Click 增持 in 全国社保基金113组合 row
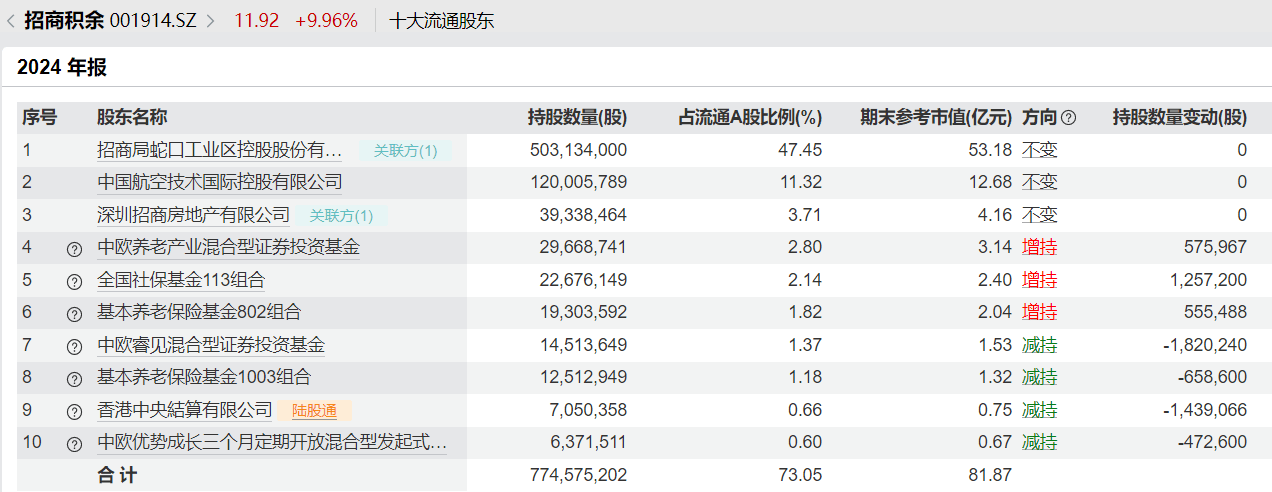The image size is (1272, 492). coord(1040,280)
